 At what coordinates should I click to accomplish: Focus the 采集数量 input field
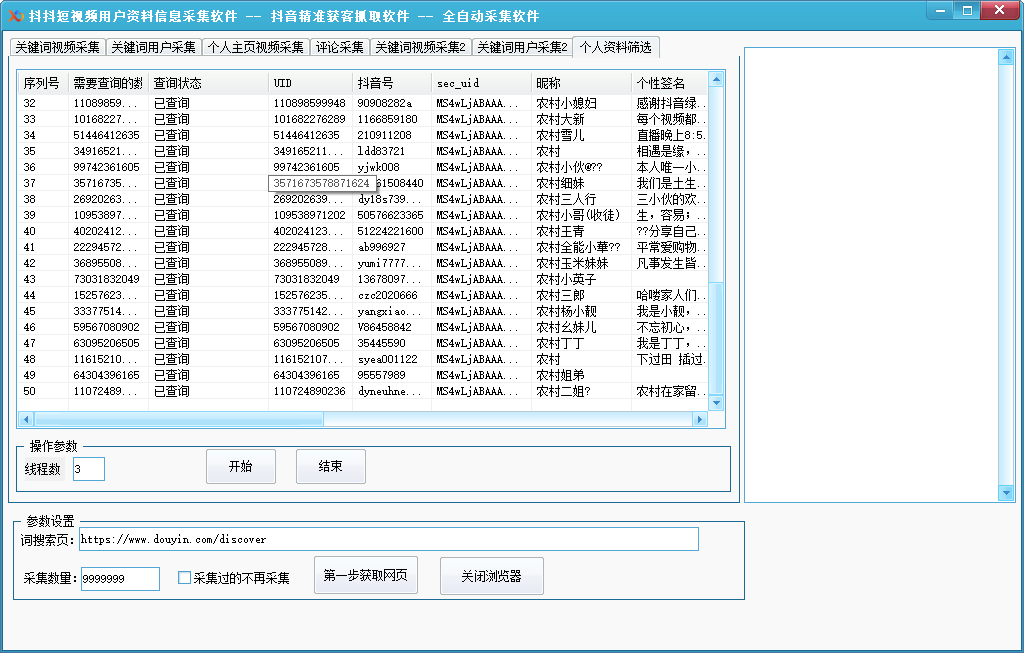coord(120,579)
